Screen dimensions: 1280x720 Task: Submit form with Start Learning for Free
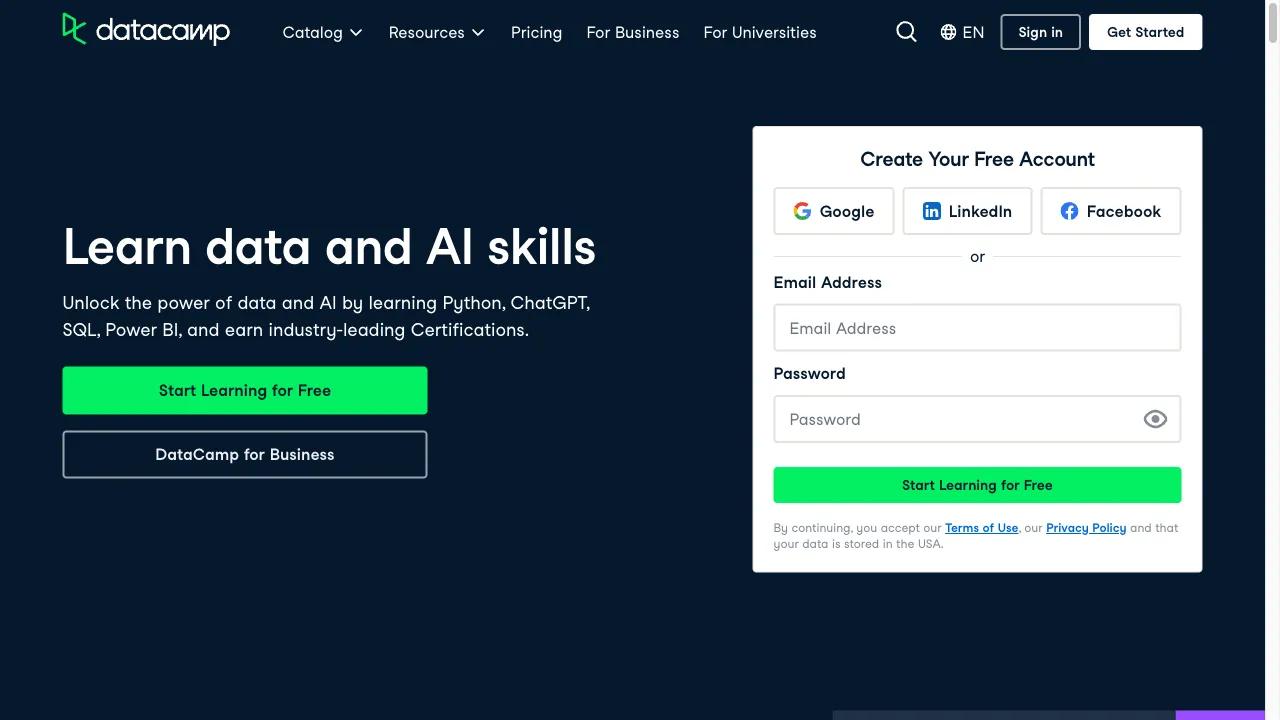977,485
